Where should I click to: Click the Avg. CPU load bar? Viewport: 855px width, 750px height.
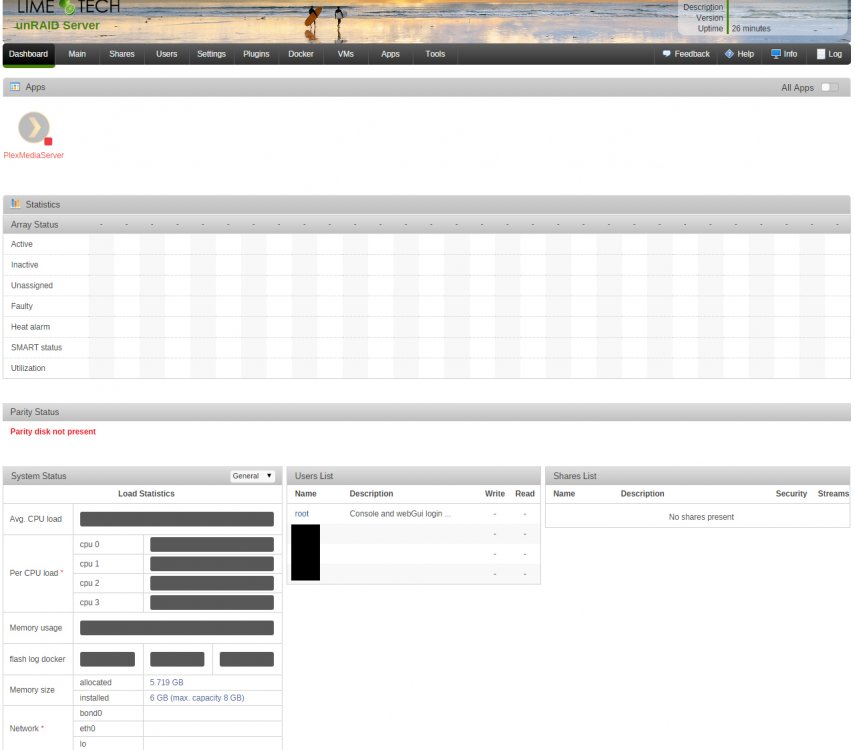[x=177, y=519]
